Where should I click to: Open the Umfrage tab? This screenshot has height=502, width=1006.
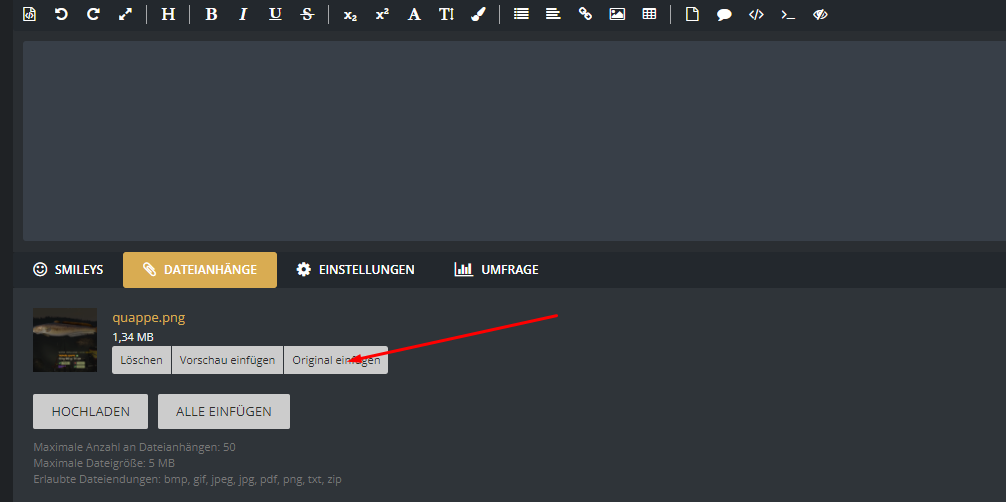[x=496, y=270]
